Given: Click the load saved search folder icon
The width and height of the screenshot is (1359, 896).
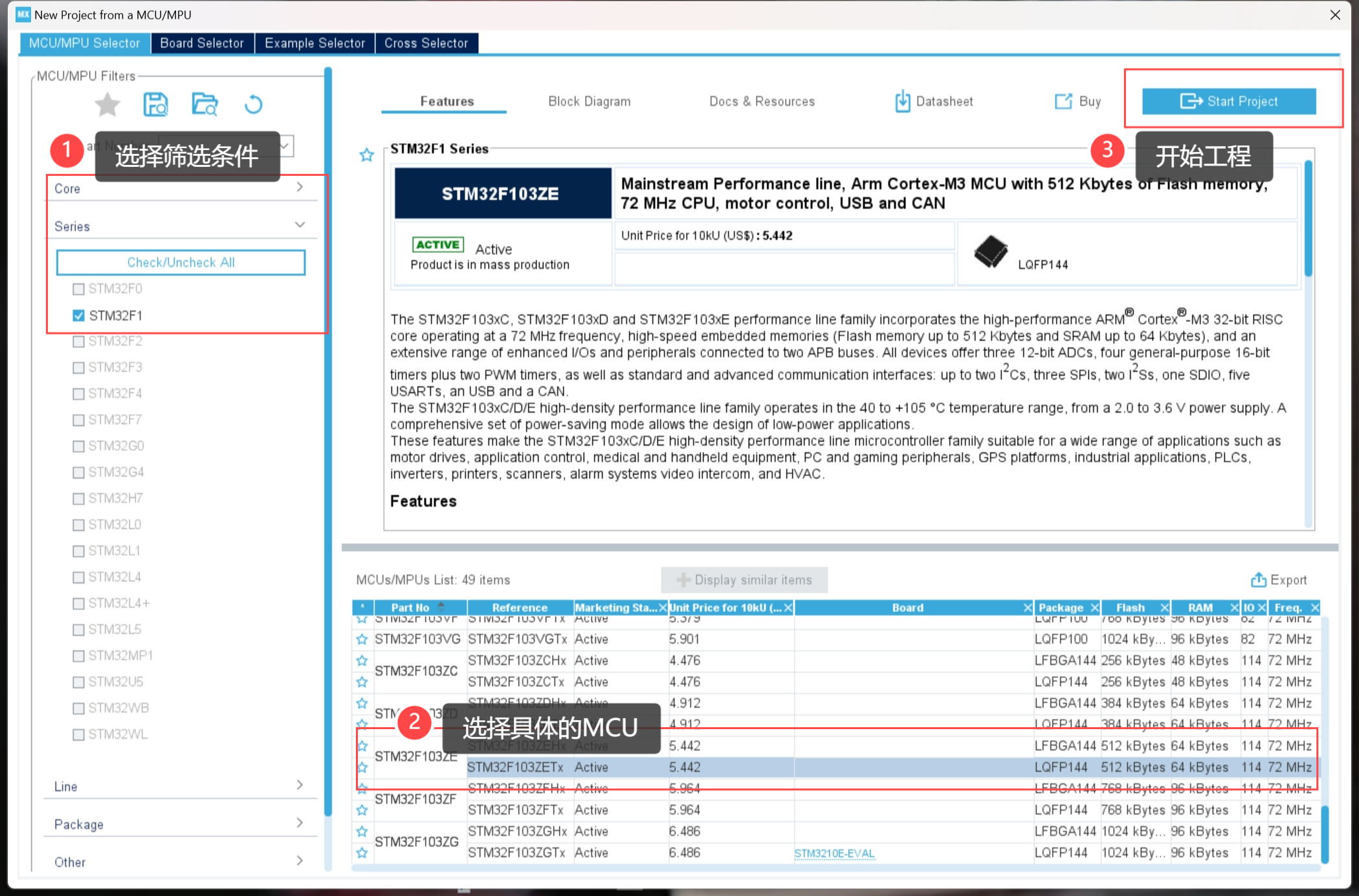Looking at the screenshot, I should click(x=205, y=104).
